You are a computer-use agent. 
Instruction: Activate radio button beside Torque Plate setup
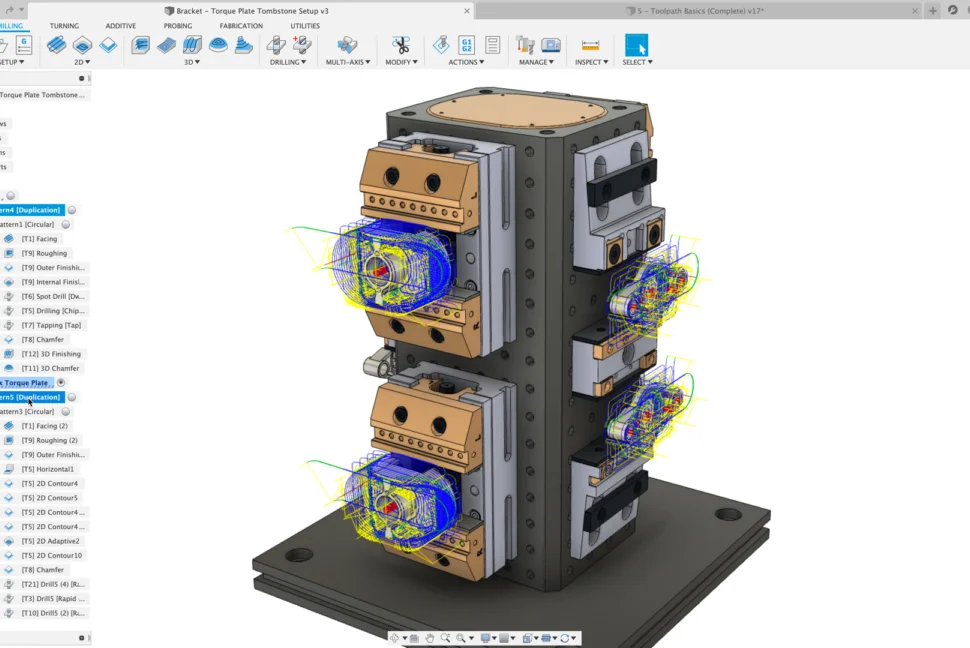(61, 383)
